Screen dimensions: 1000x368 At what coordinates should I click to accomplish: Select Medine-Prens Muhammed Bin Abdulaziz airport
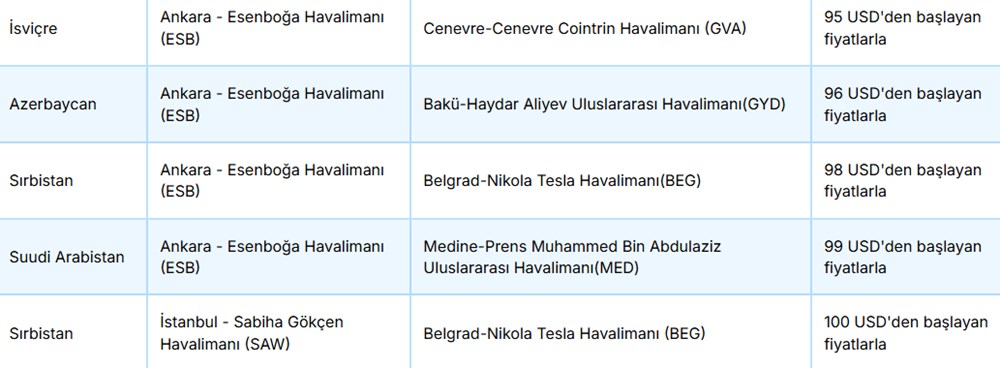pyautogui.click(x=572, y=257)
